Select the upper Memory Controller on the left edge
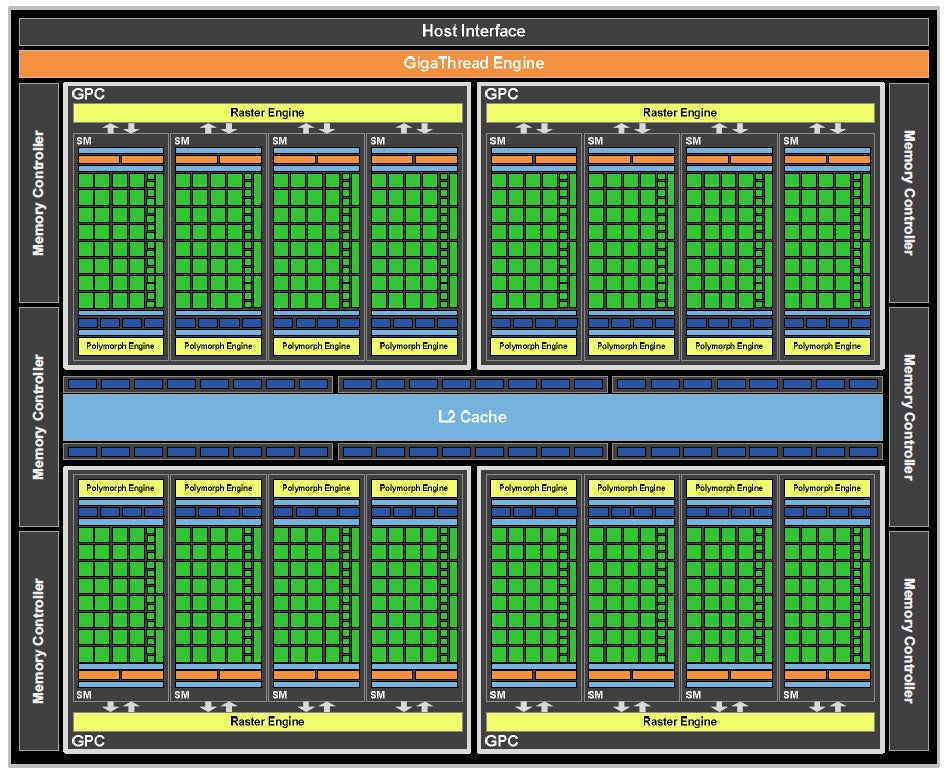 (39, 193)
